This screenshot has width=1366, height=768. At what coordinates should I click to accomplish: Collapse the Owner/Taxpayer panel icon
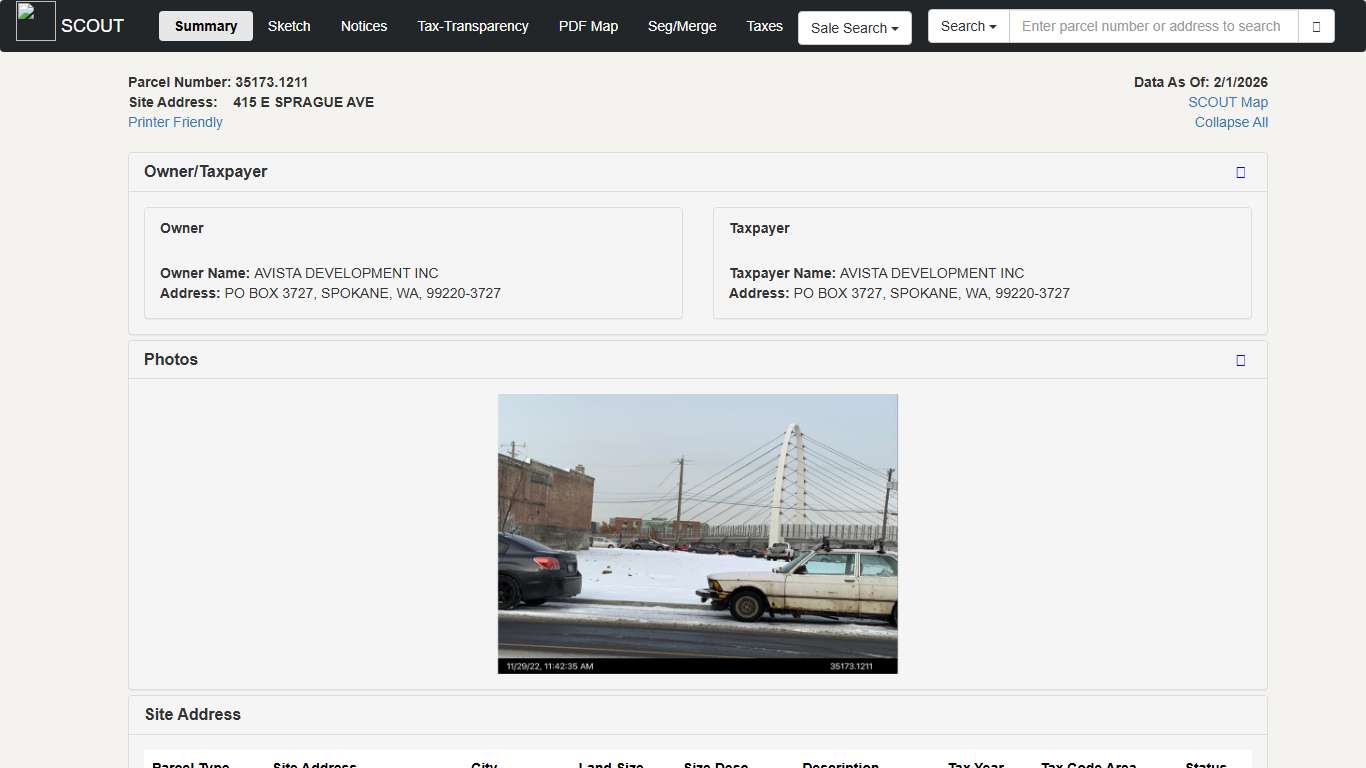click(1240, 172)
